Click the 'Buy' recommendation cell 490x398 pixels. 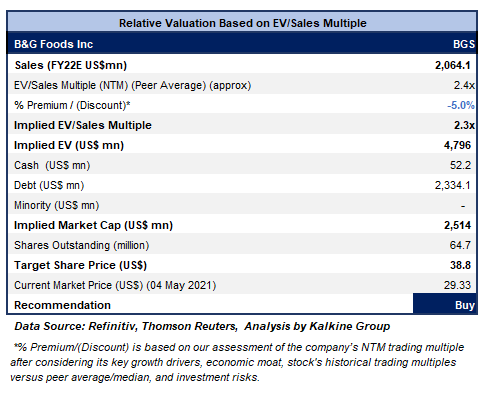[x=445, y=304]
